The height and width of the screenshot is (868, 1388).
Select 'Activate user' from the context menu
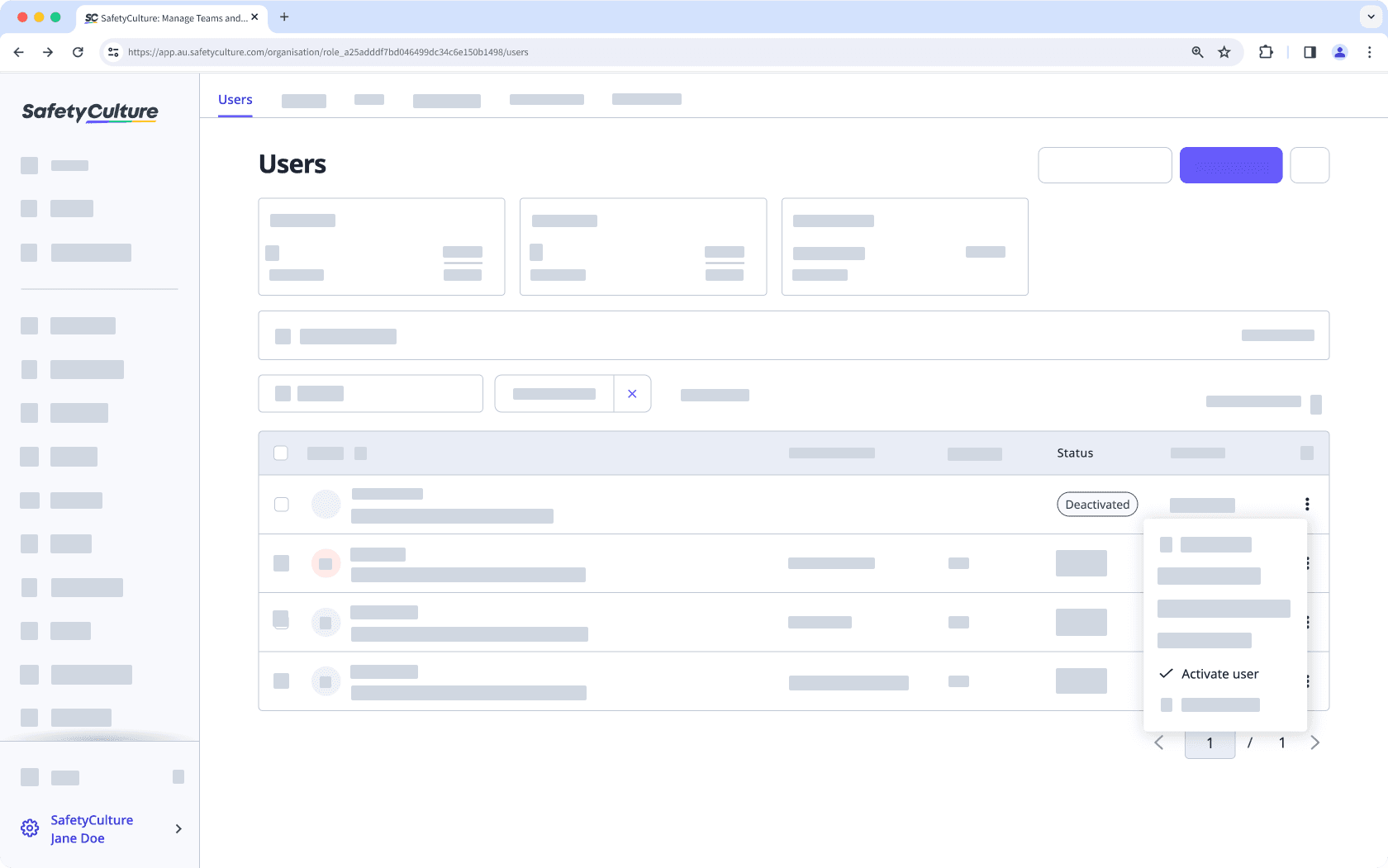(1219, 673)
